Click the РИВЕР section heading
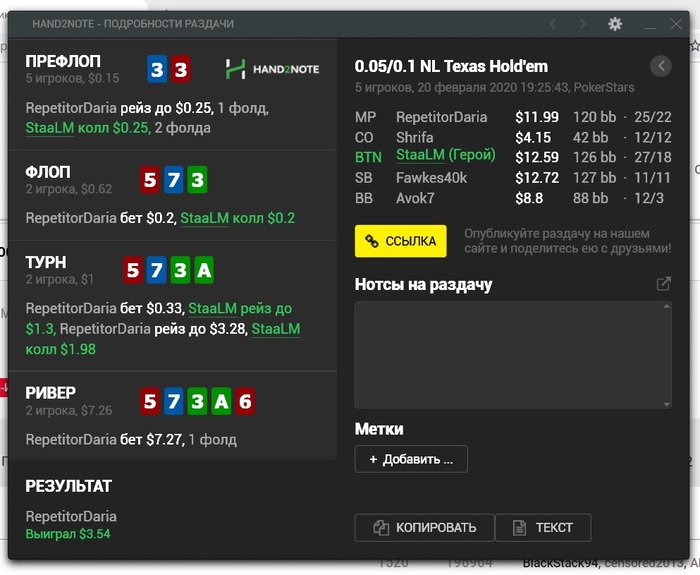The image size is (700, 575). point(50,393)
